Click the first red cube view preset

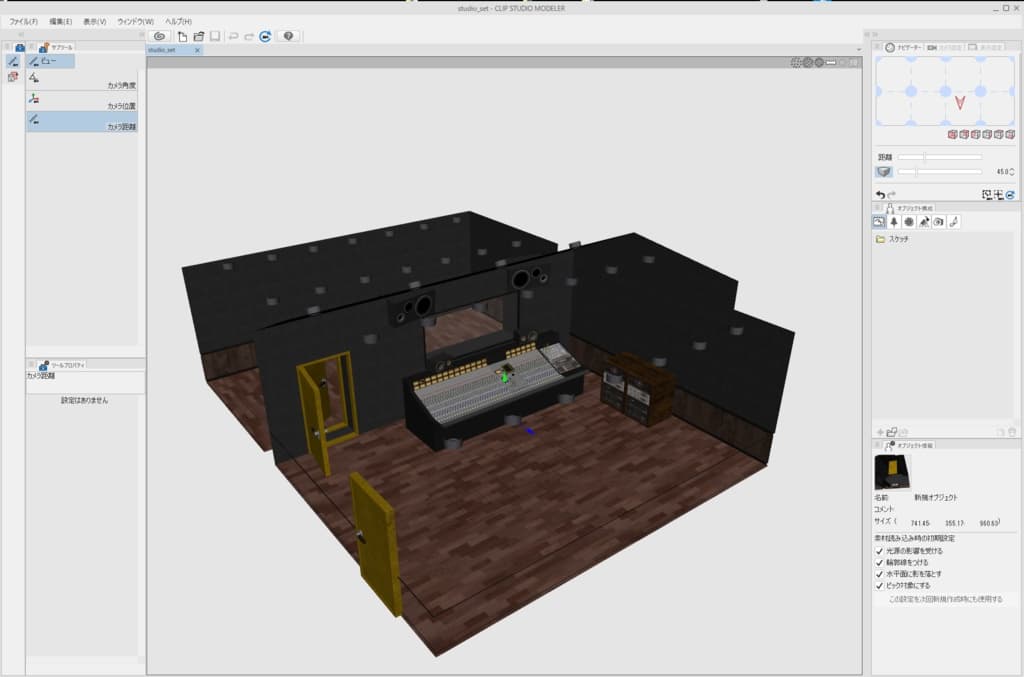[952, 134]
